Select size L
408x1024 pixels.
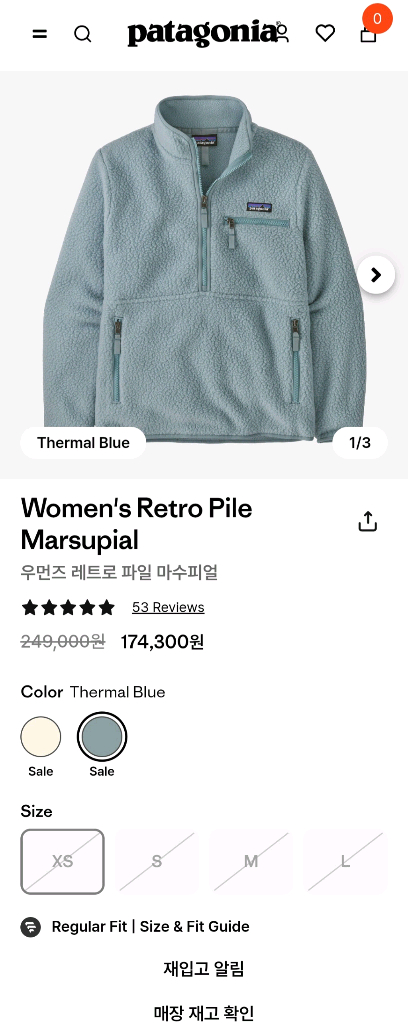coord(345,861)
